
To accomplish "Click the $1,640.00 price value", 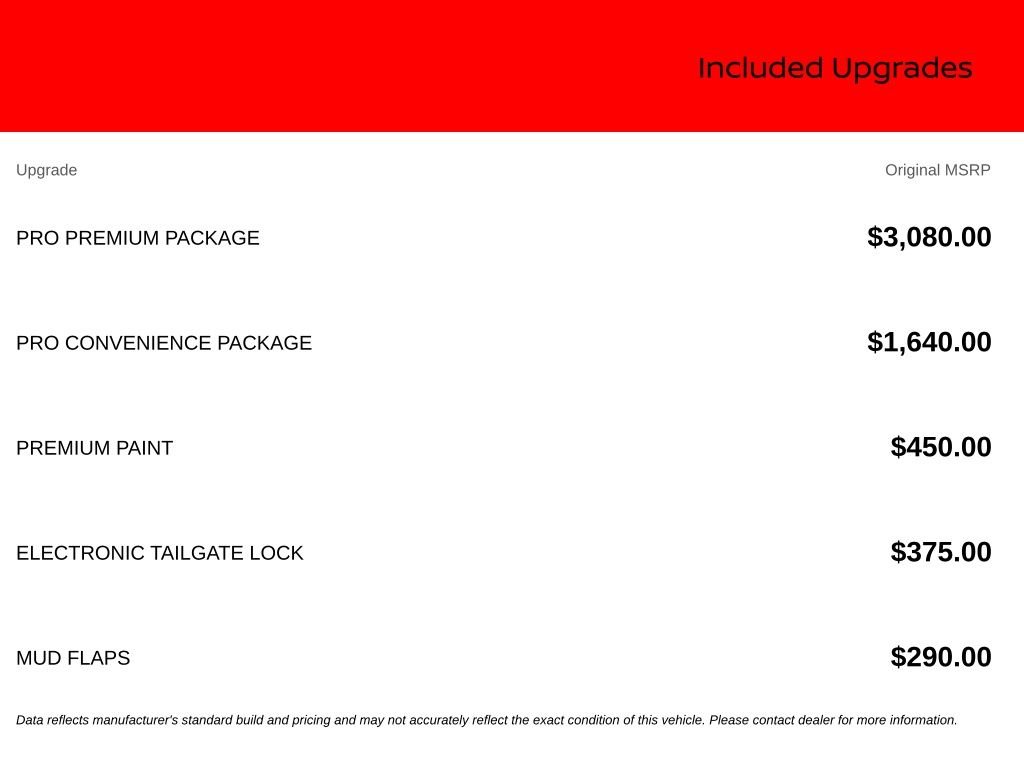I will click(x=929, y=342).
